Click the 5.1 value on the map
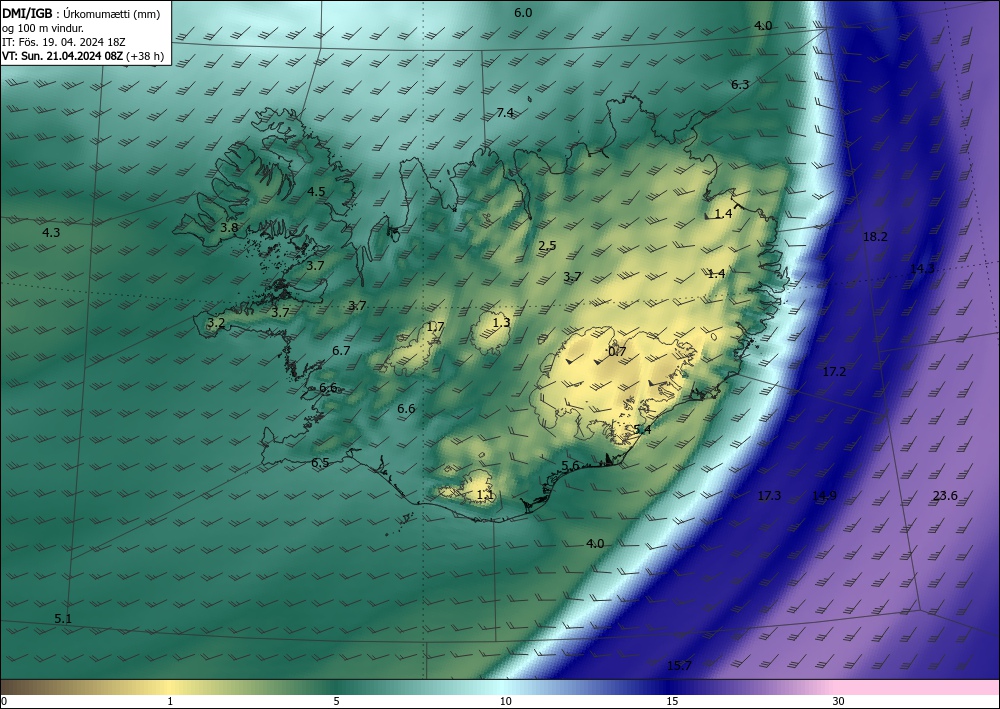Screen dimensions: 1000x709 click(x=63, y=618)
